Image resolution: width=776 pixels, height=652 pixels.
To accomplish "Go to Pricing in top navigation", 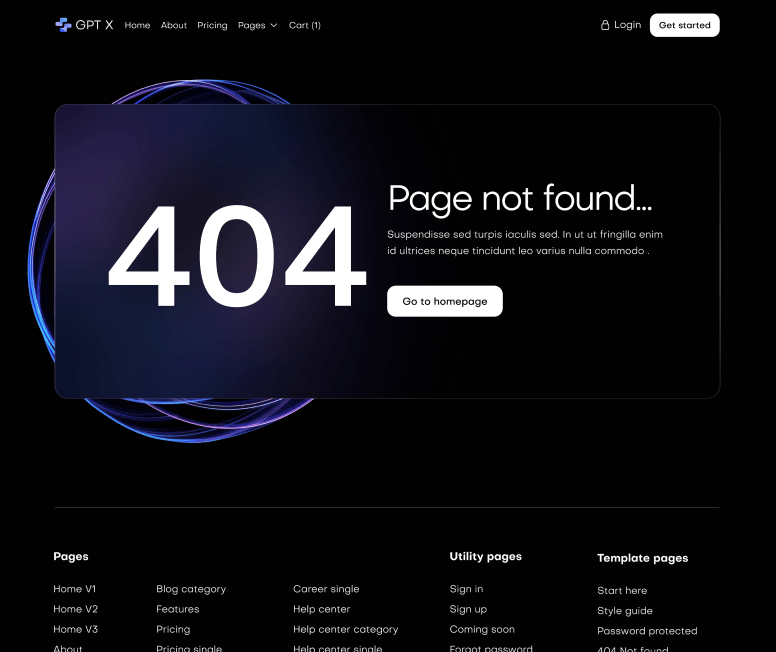I will [x=212, y=25].
